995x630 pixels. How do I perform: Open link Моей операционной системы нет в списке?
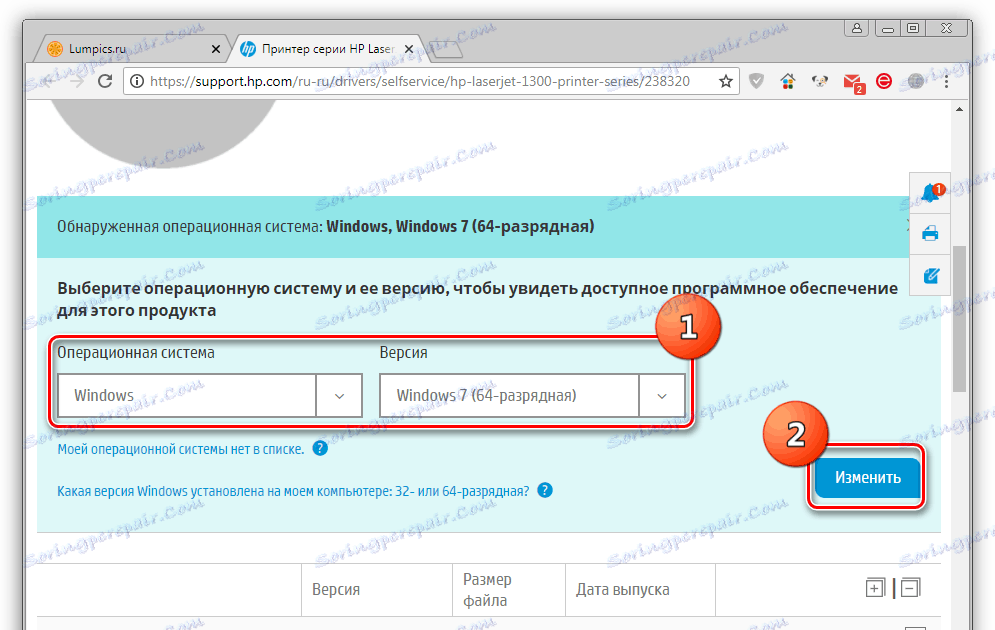click(x=181, y=449)
